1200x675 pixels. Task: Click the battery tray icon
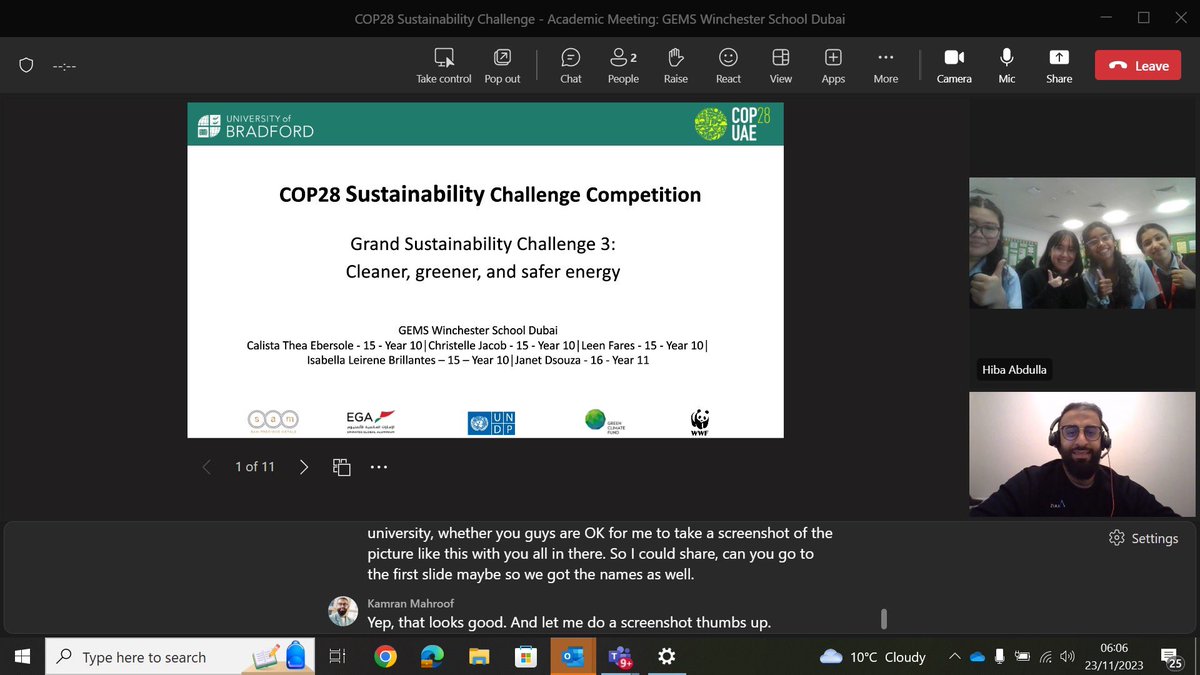coord(1022,656)
